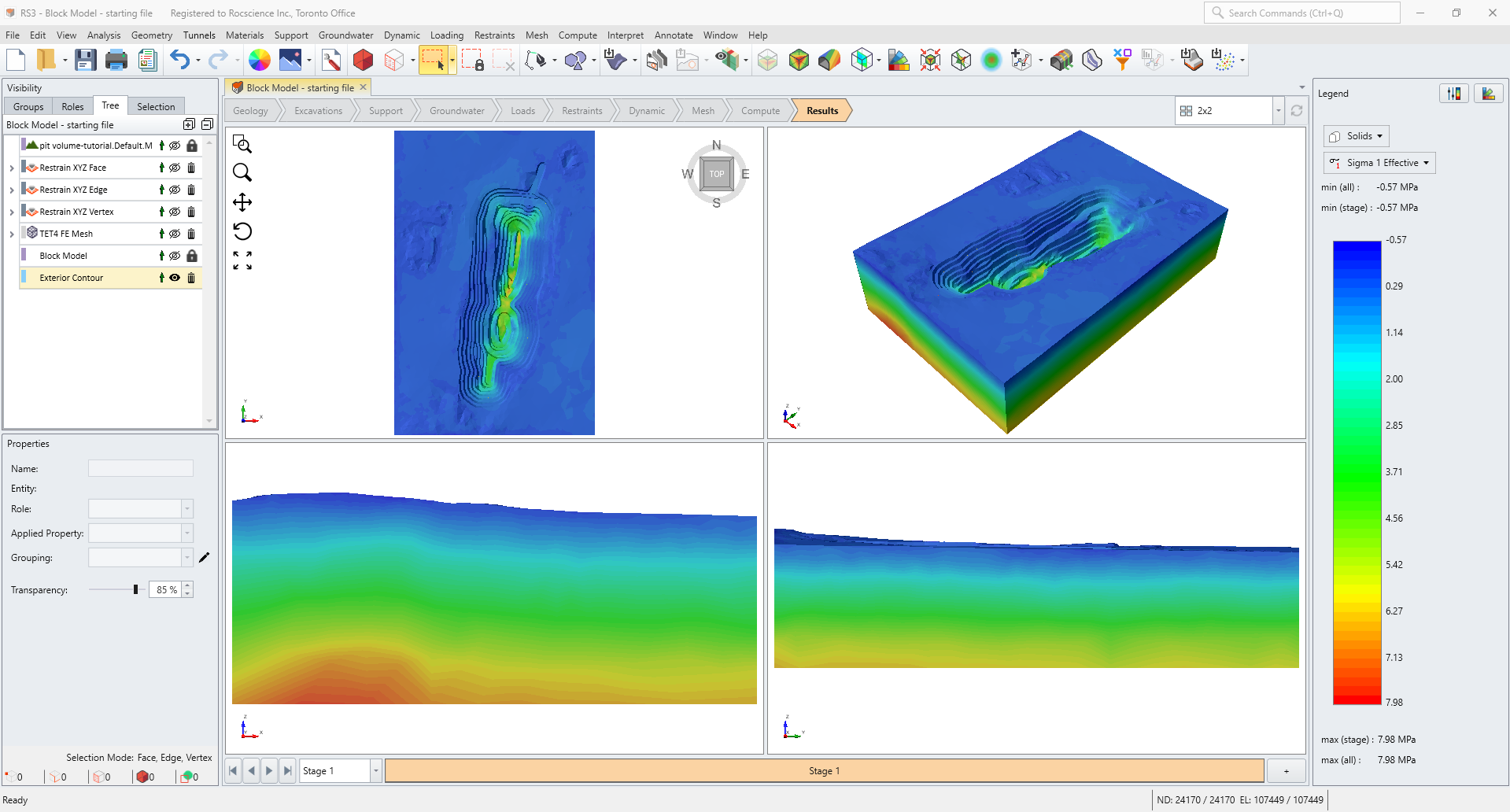The image size is (1510, 812).
Task: Click the yellow funnel filter icon
Action: (1122, 60)
